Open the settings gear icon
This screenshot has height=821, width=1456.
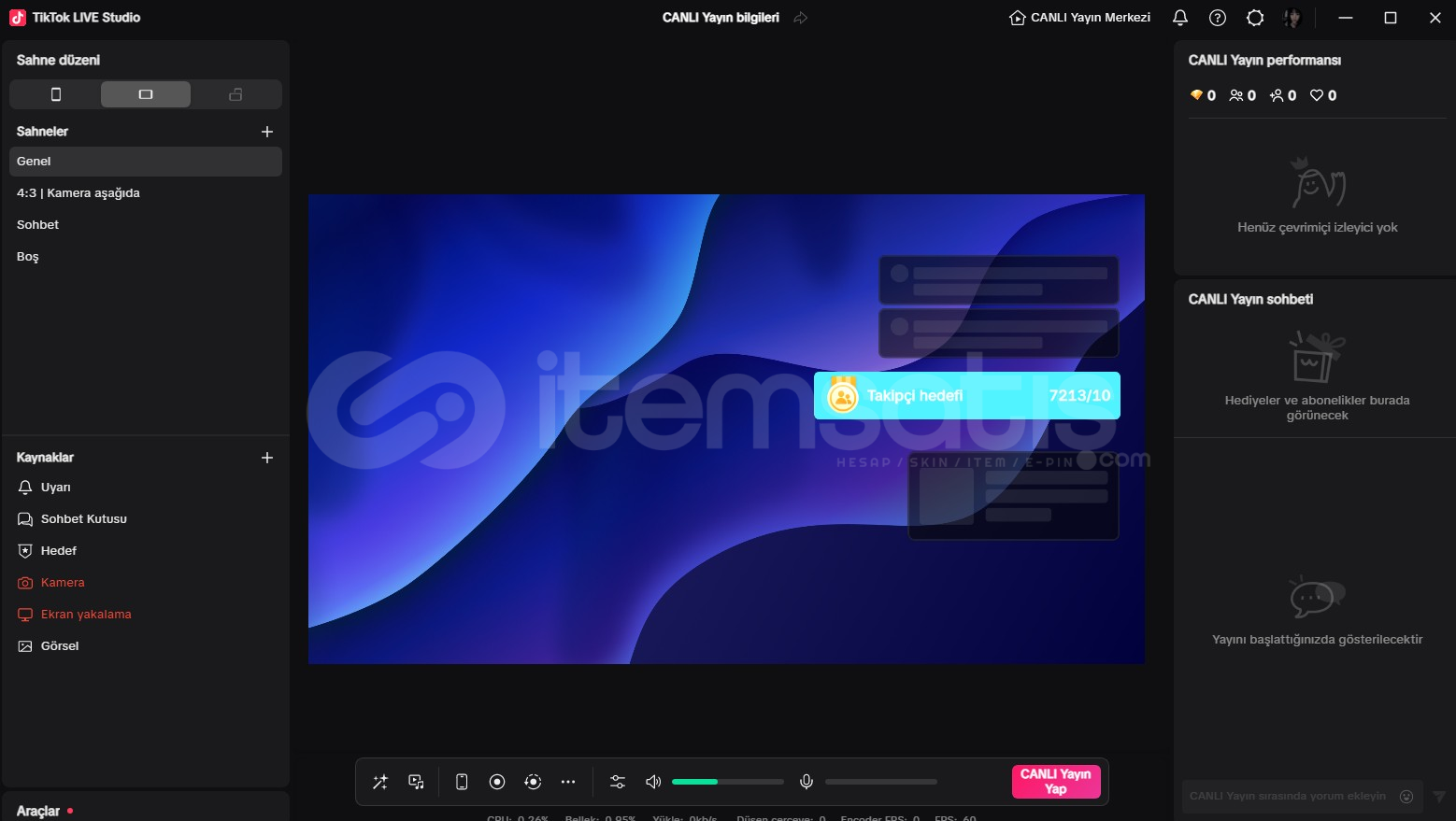1255,18
